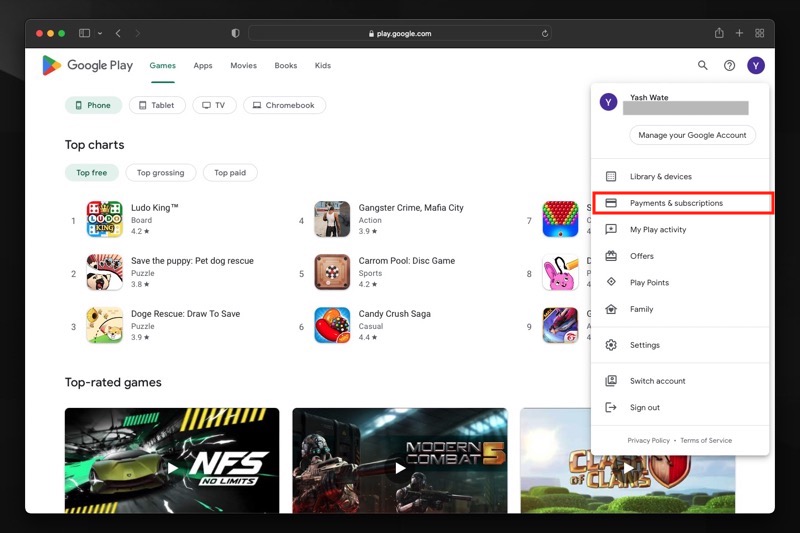Click the Candy Crush Saga icon
The height and width of the screenshot is (533, 800).
[x=332, y=325]
